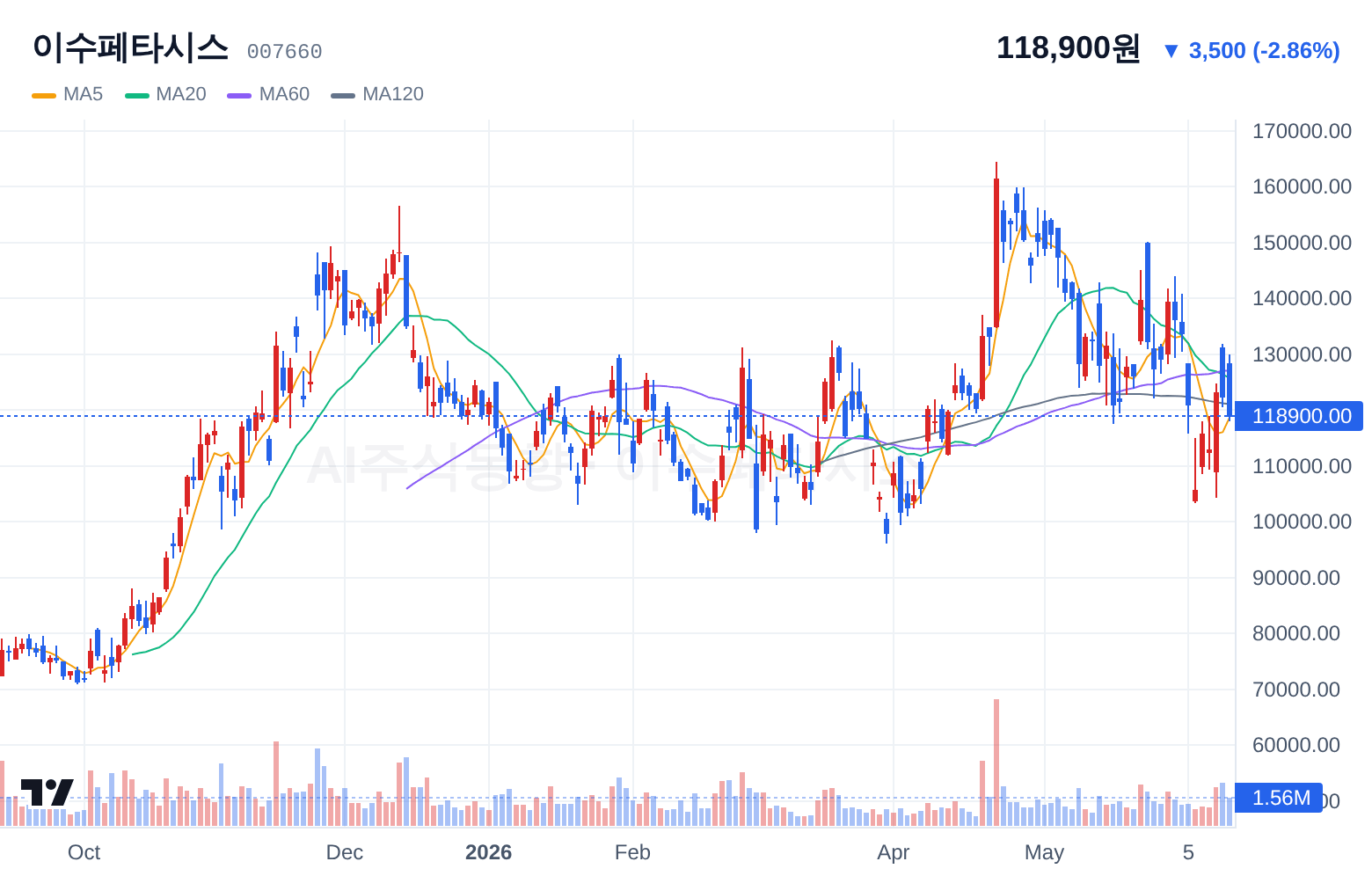Image resolution: width=1372 pixels, height=876 pixels.
Task: Click the 5 date label on time axis
Action: tap(1188, 852)
